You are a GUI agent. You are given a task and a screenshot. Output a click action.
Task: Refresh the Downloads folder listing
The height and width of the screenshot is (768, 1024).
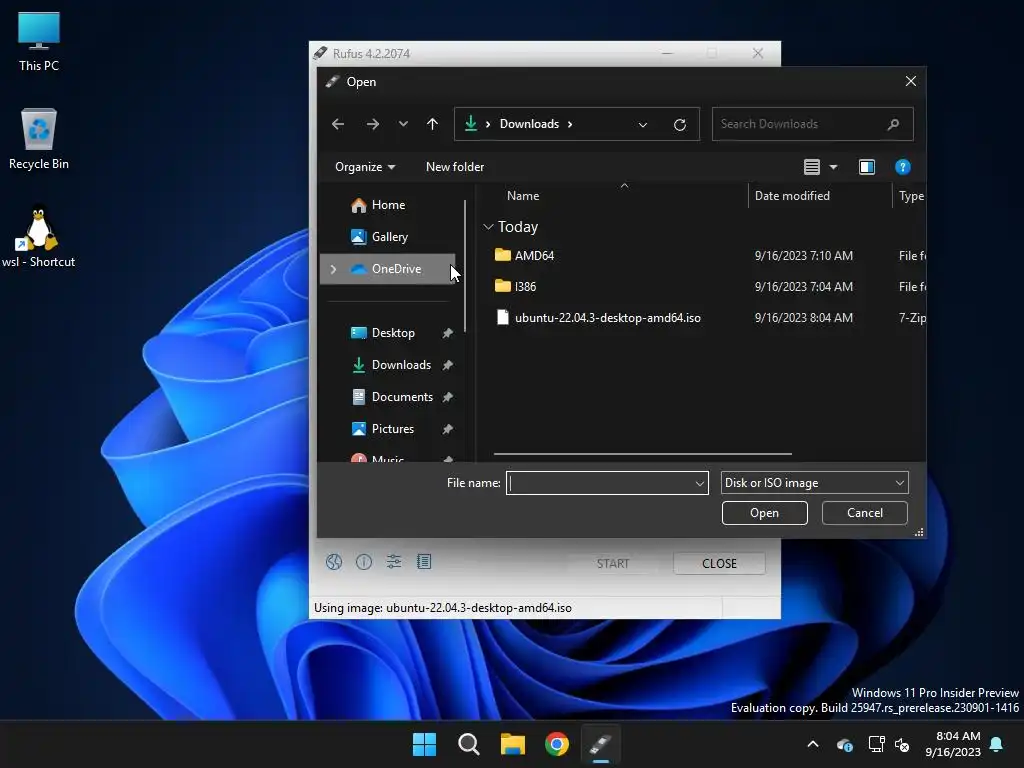click(680, 125)
